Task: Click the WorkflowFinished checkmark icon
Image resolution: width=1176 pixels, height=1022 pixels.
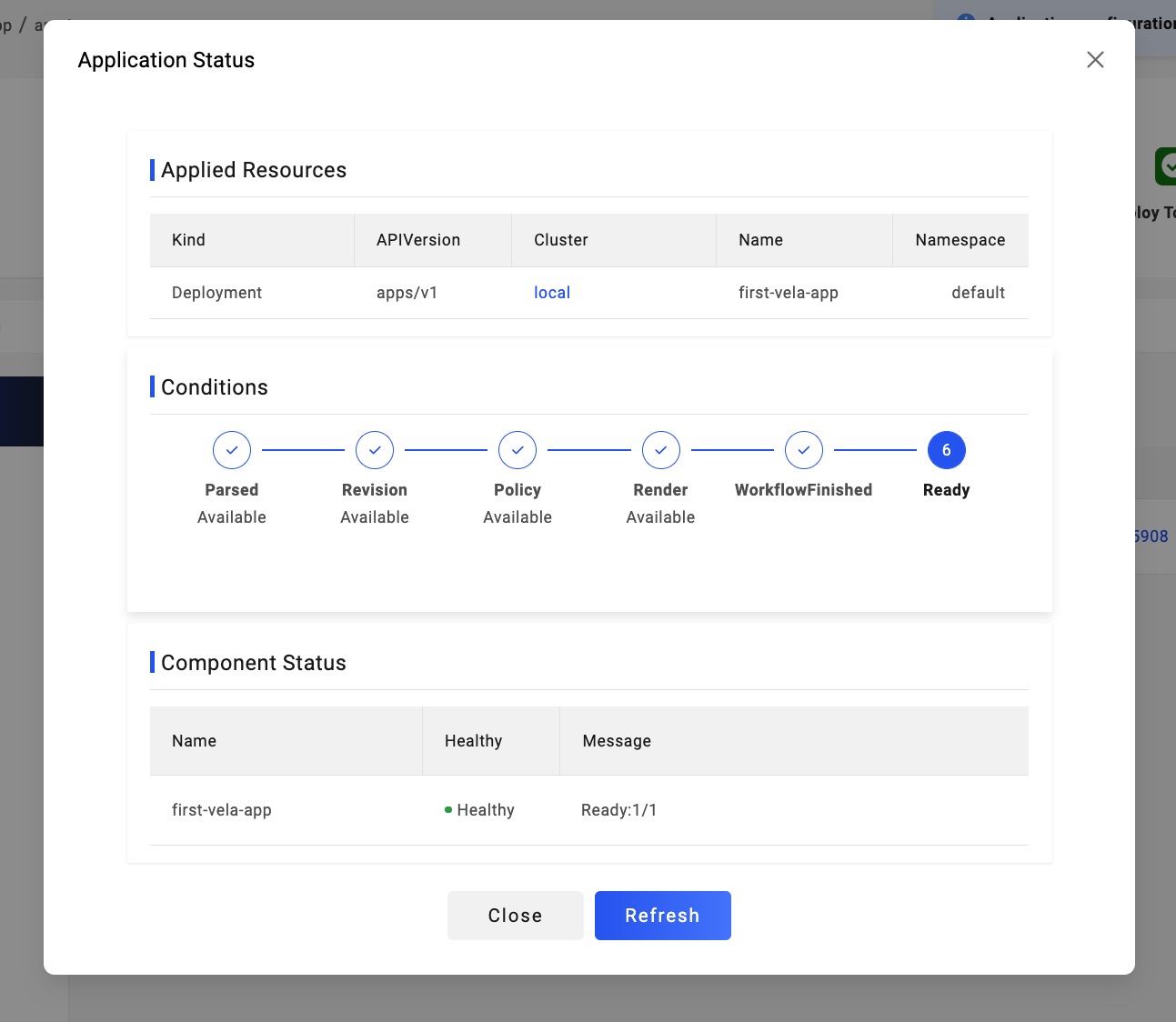Action: coord(804,450)
